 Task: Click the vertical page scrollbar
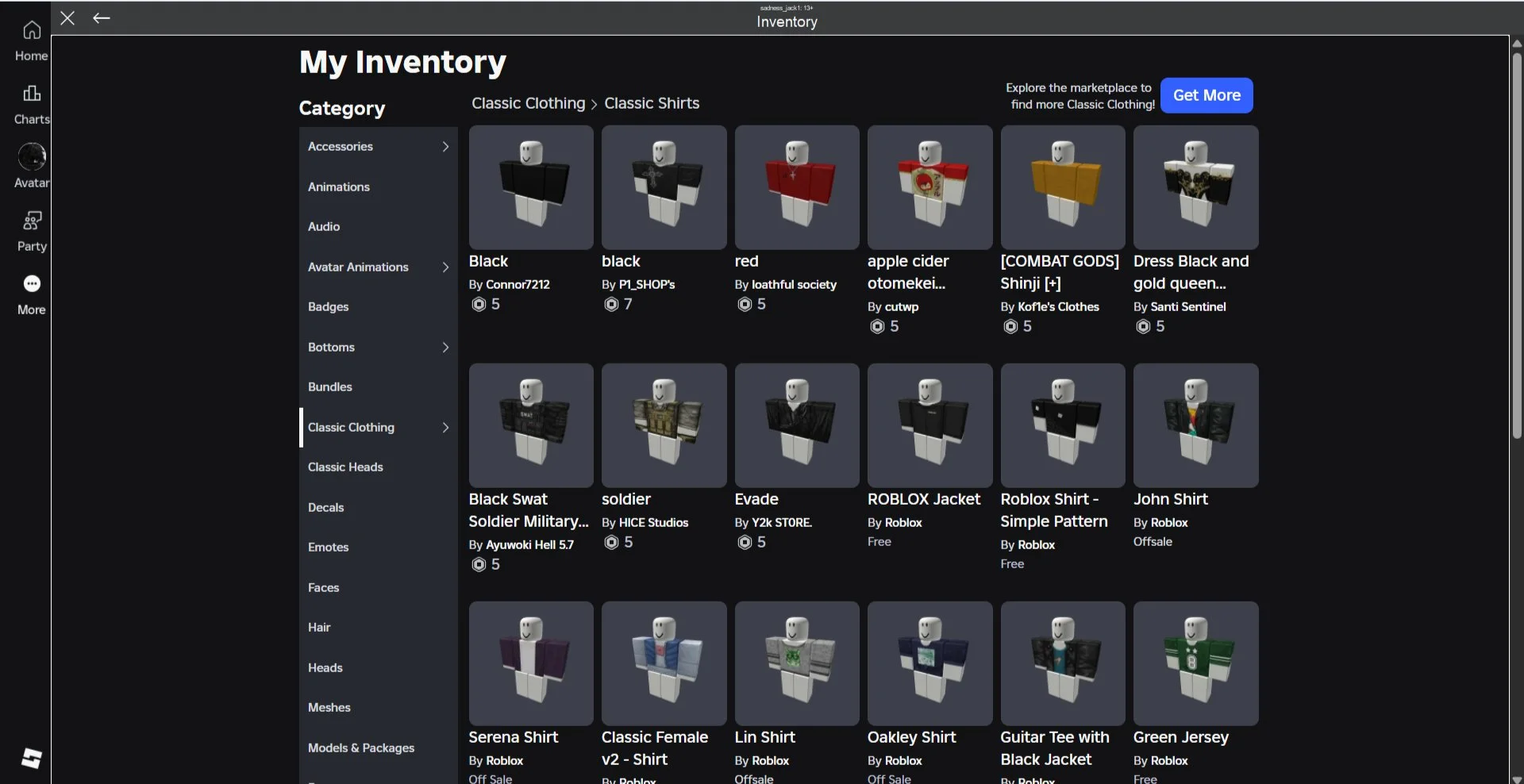pyautogui.click(x=1516, y=238)
